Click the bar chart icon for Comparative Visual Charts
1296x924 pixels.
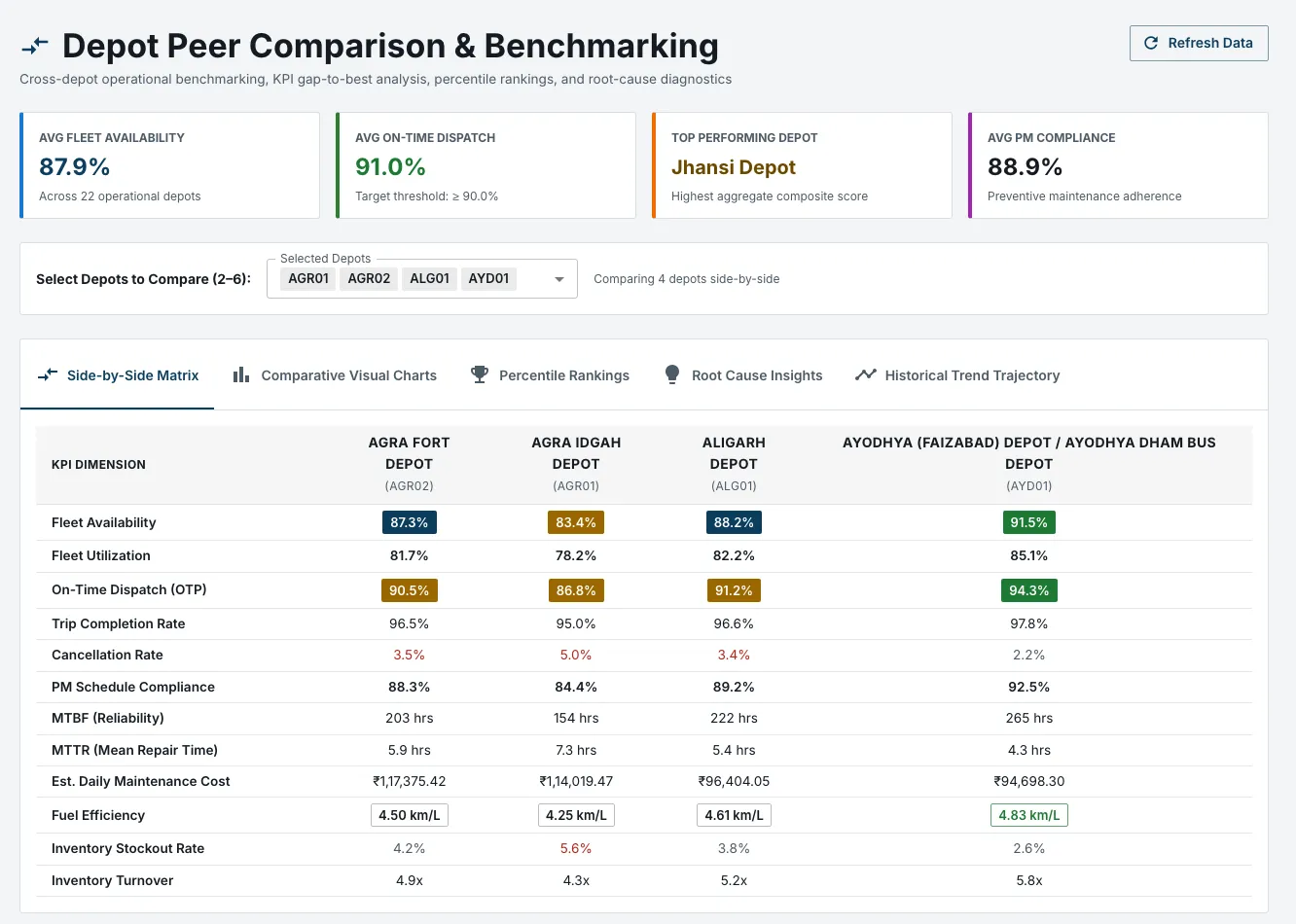[x=241, y=374]
